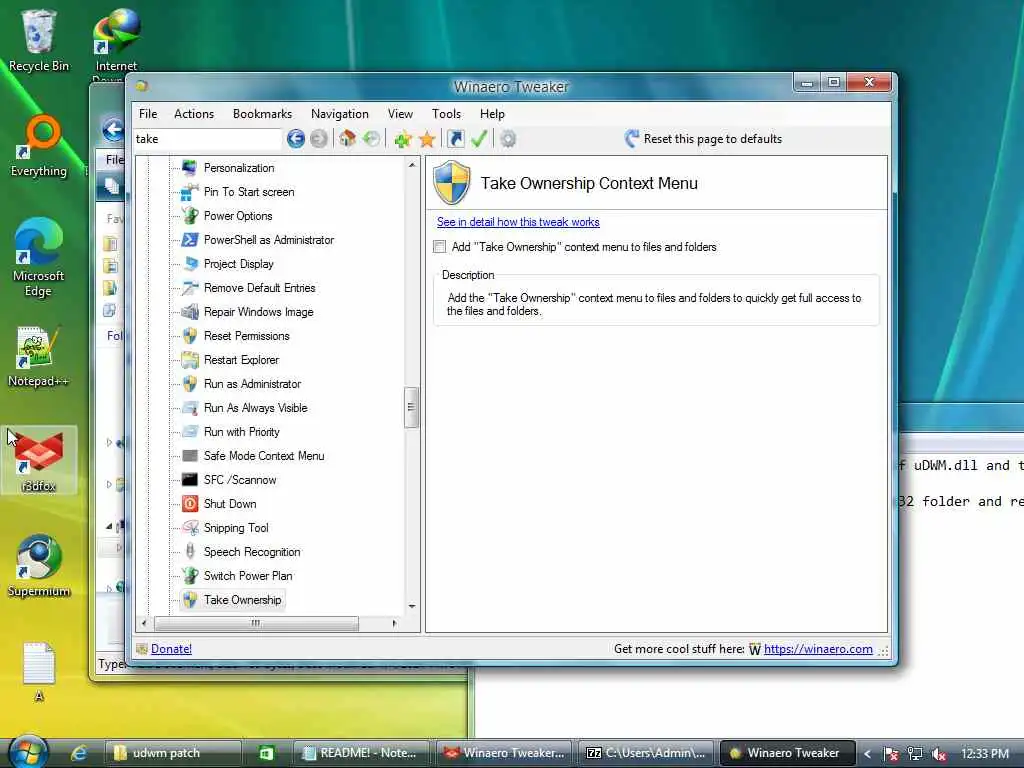Viewport: 1024px width, 768px height.
Task: Click the Power Options battery icon
Action: 189,216
